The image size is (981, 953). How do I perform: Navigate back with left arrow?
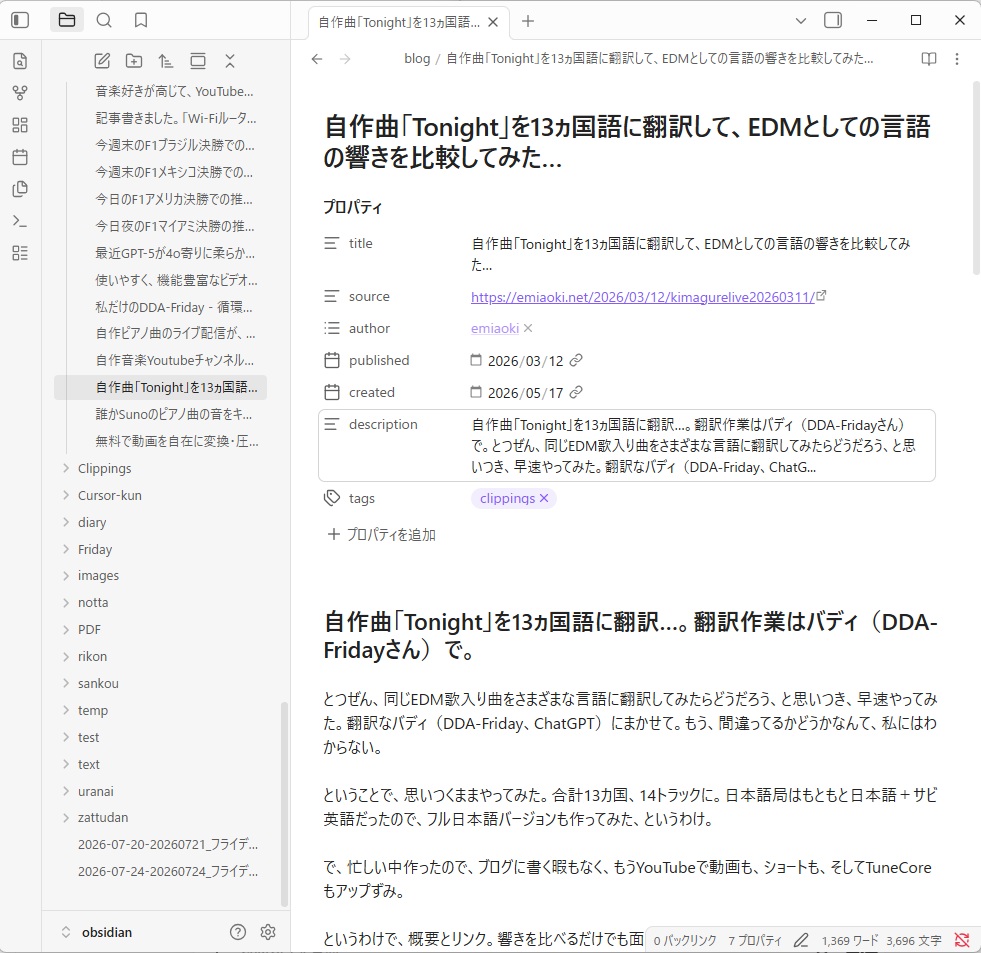317,59
